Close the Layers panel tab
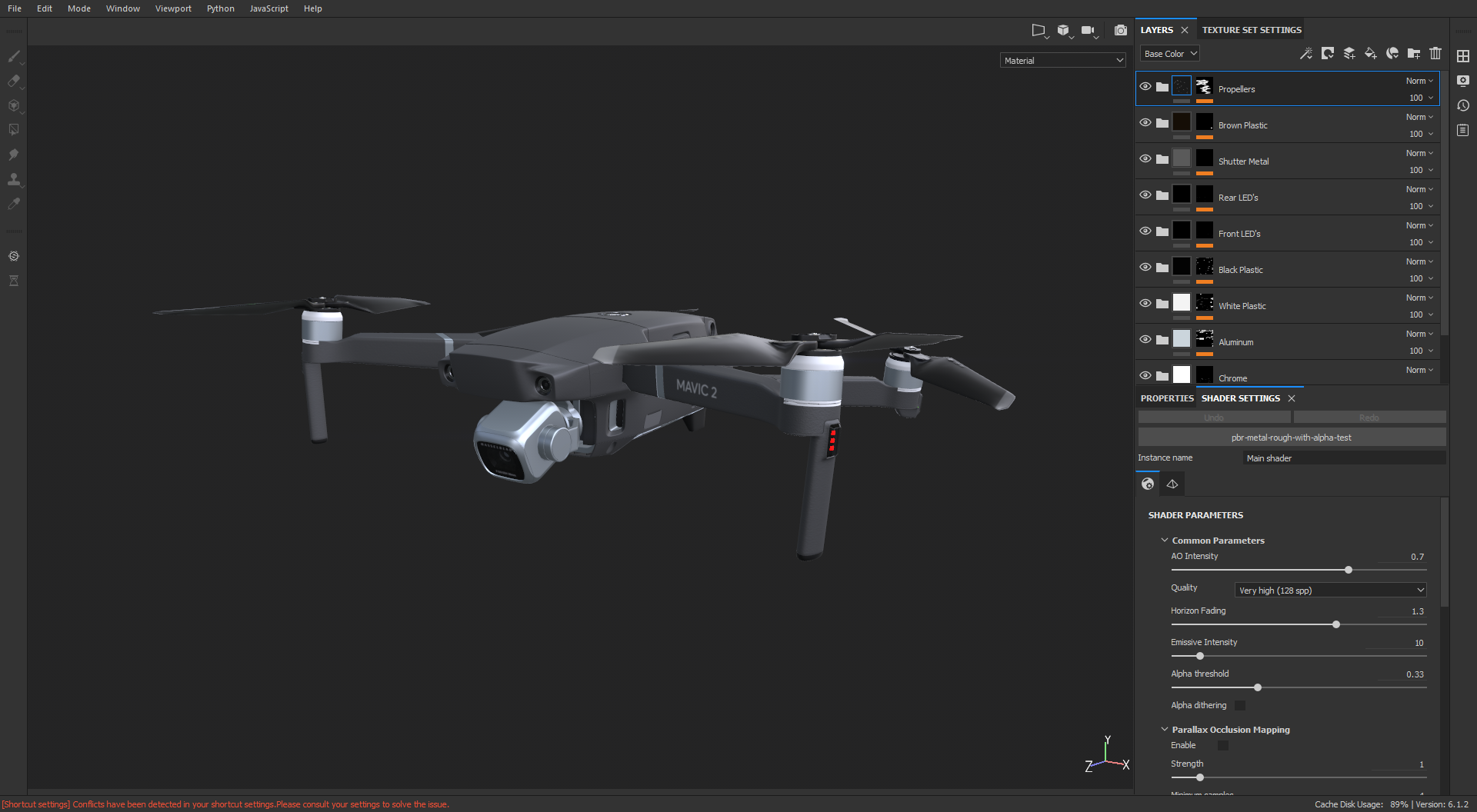 tap(1185, 30)
